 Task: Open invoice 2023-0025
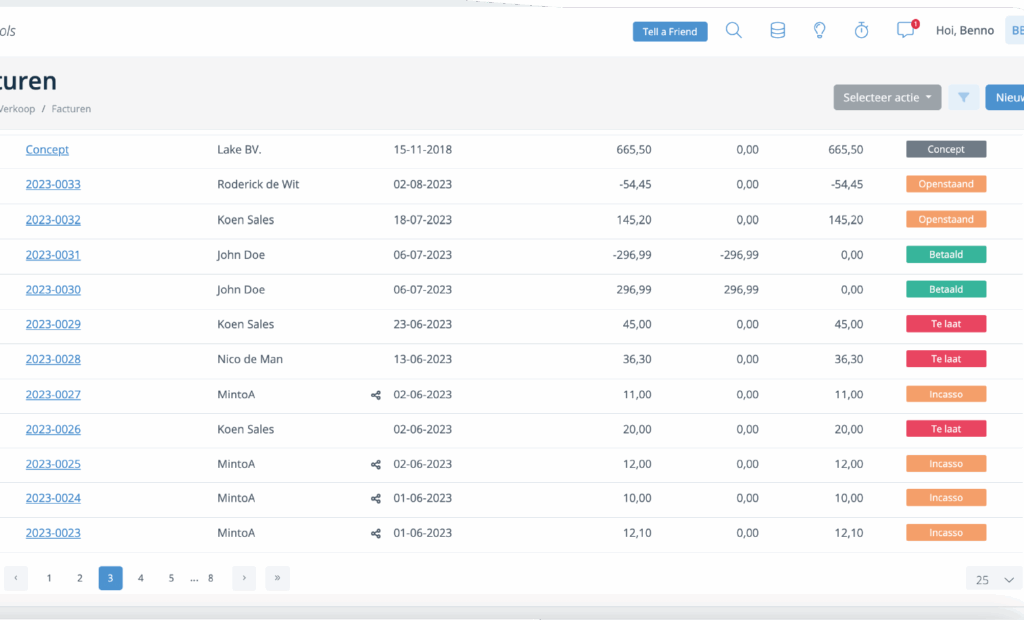click(53, 464)
